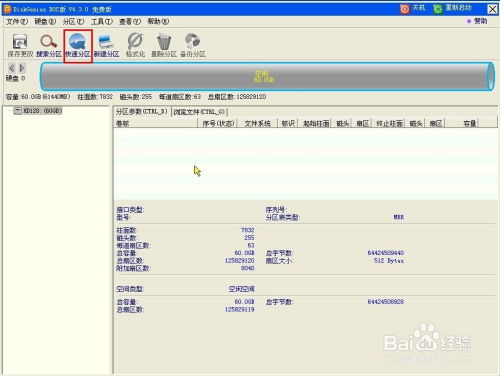
Task: Switch to Partition Parameters (分区参数) tab
Action: tap(142, 112)
